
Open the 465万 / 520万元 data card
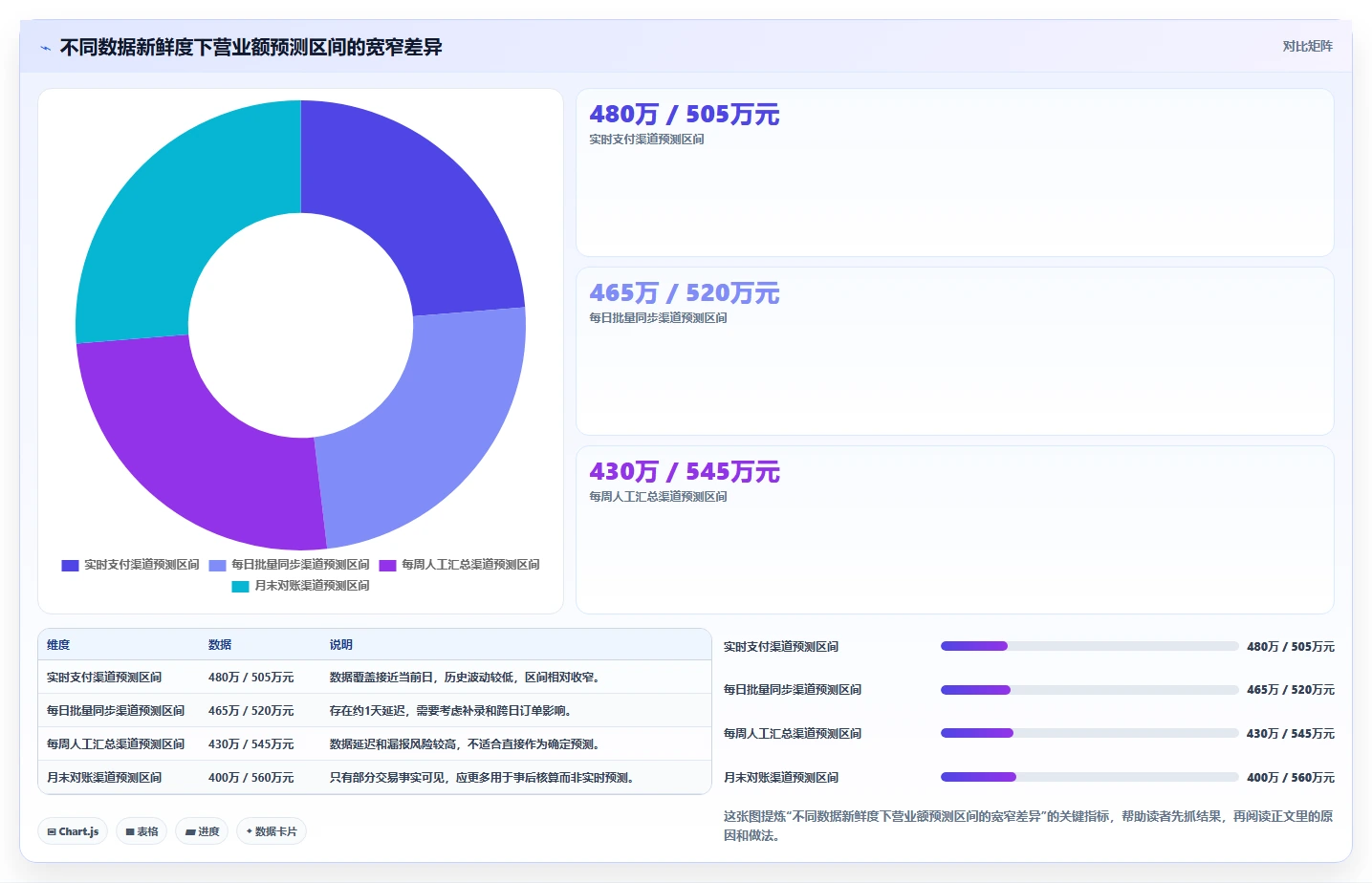(954, 351)
